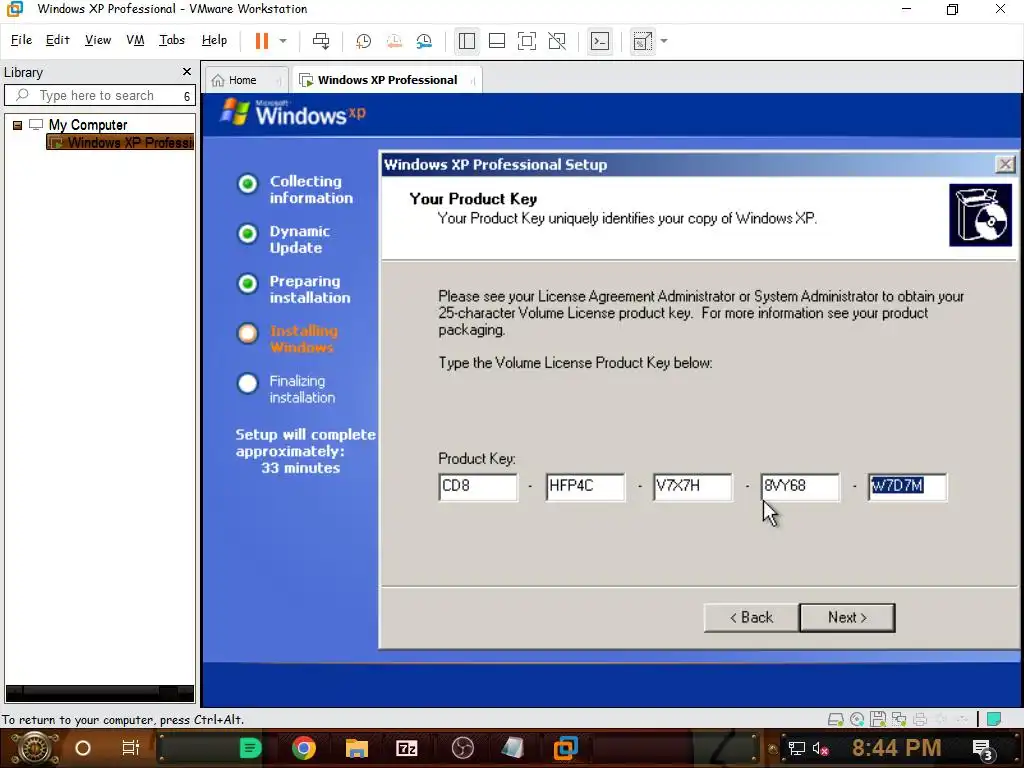Toggle Unity mode icon
Viewport: 1024px width, 768px height.
point(557,41)
